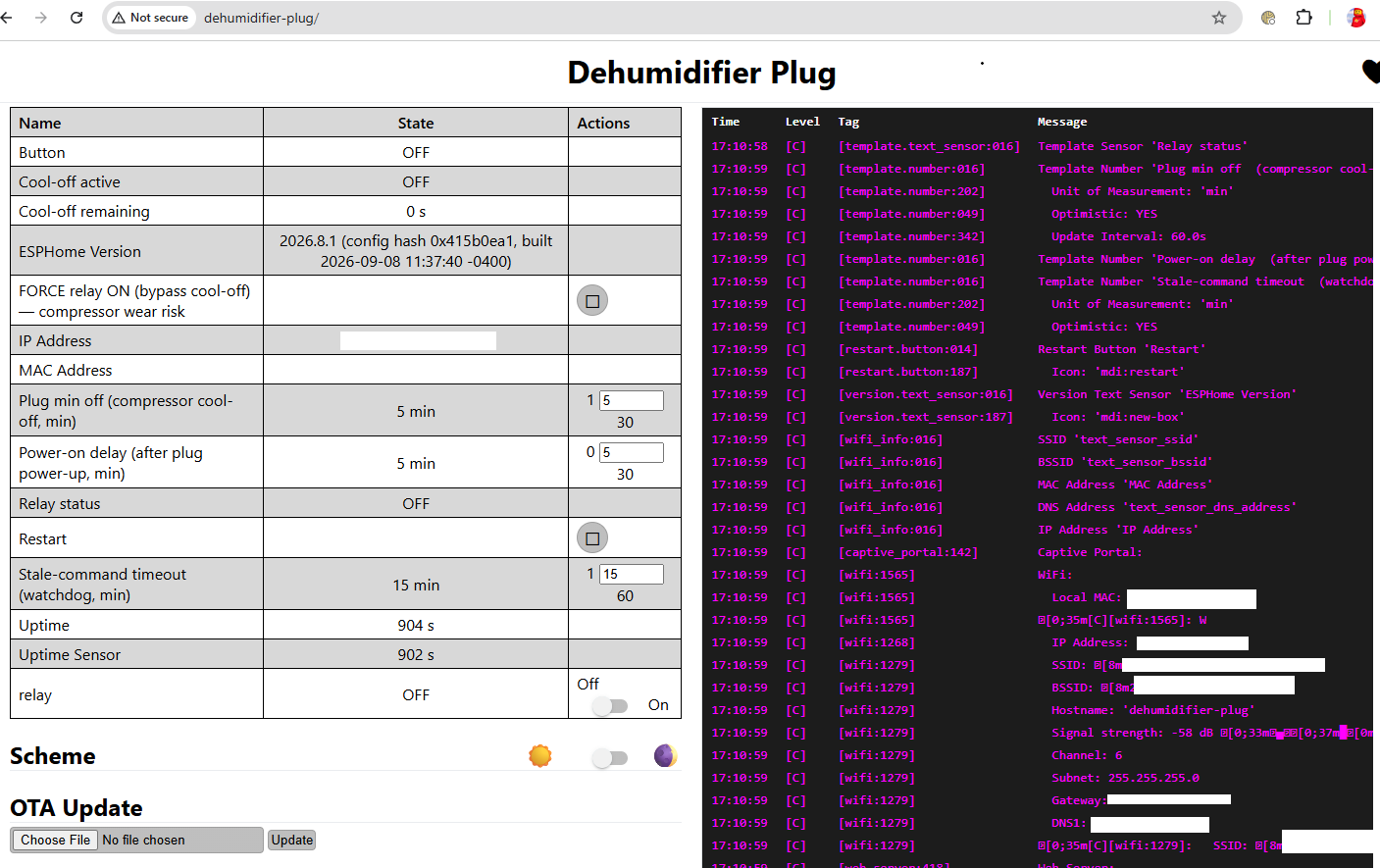Toggle the relay On/Off switch

pos(610,705)
